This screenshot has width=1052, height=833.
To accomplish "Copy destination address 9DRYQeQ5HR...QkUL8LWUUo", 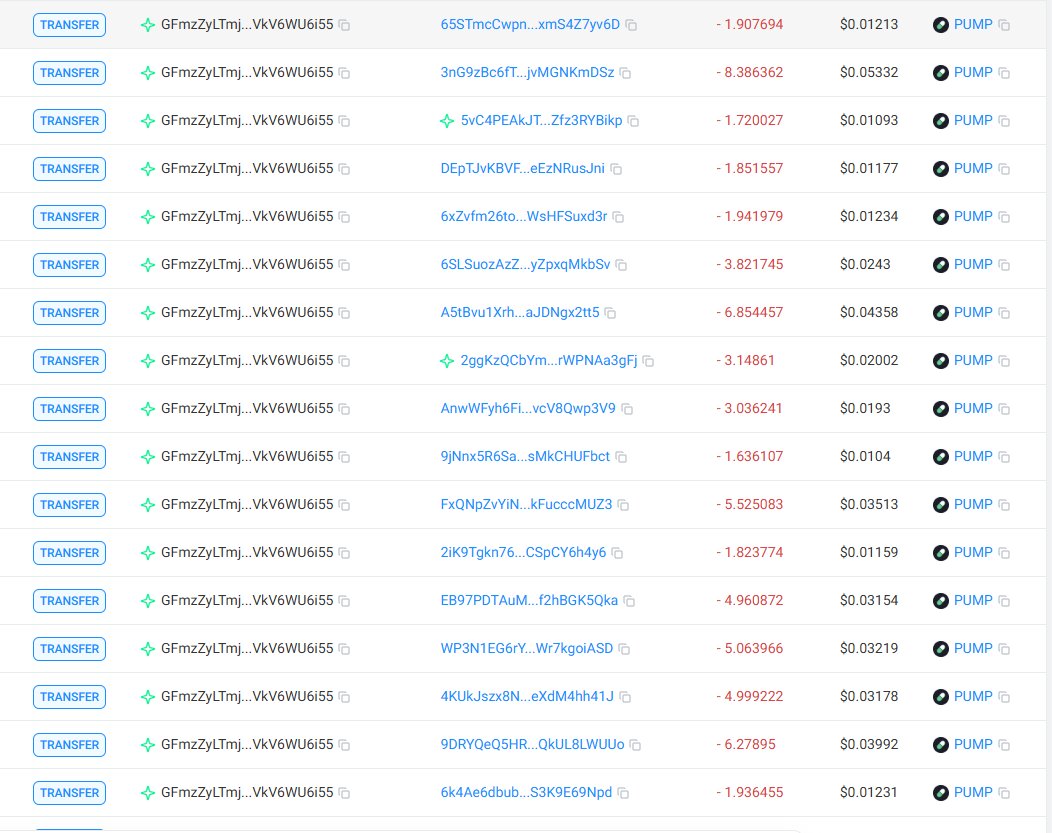I will (635, 745).
